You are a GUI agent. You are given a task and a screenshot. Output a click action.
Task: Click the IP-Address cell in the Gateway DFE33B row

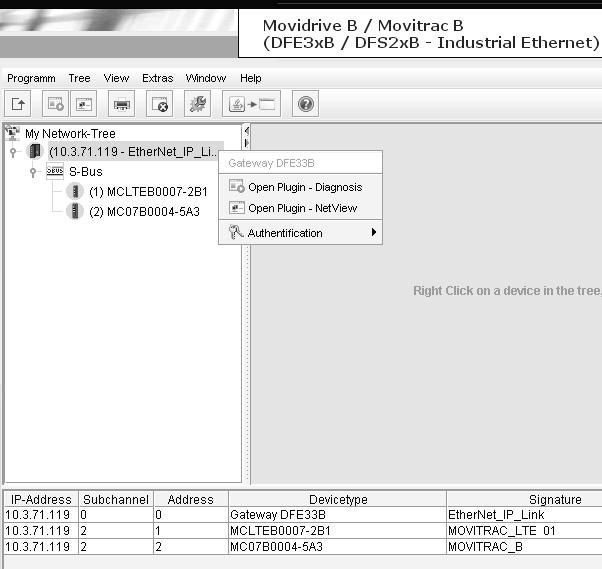click(x=41, y=514)
